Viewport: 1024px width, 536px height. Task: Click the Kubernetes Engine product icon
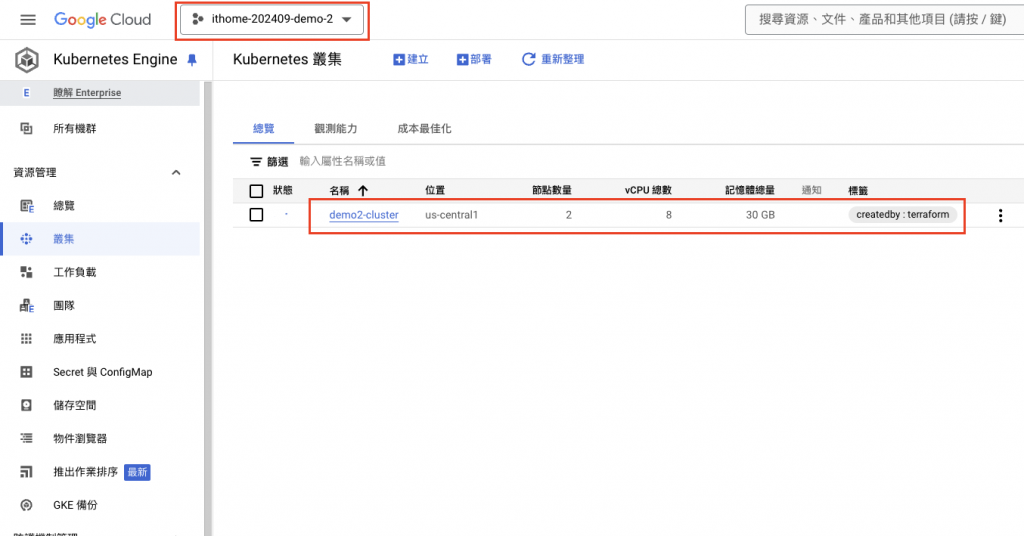[27, 59]
